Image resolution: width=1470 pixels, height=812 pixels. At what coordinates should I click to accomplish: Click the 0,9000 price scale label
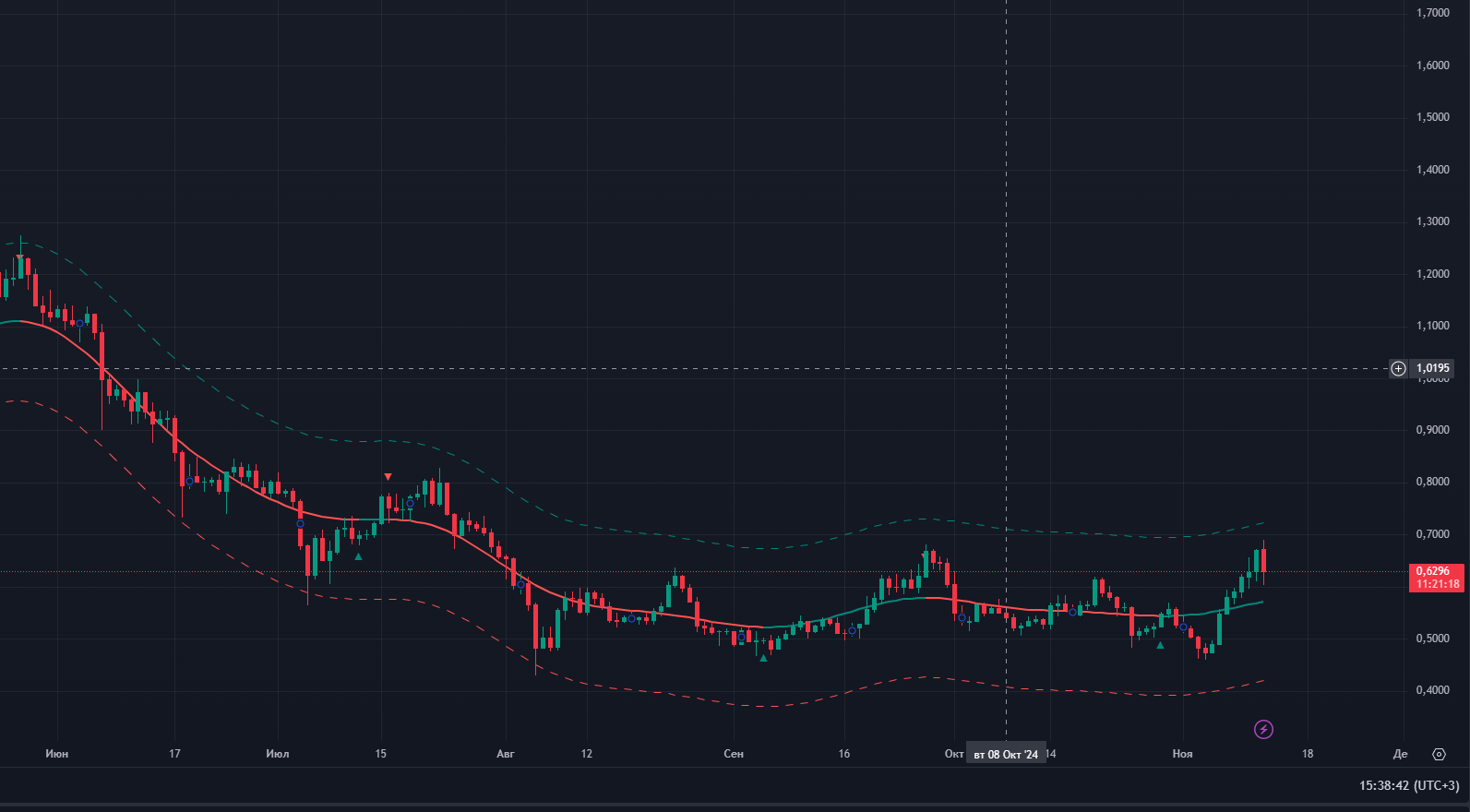(1433, 430)
